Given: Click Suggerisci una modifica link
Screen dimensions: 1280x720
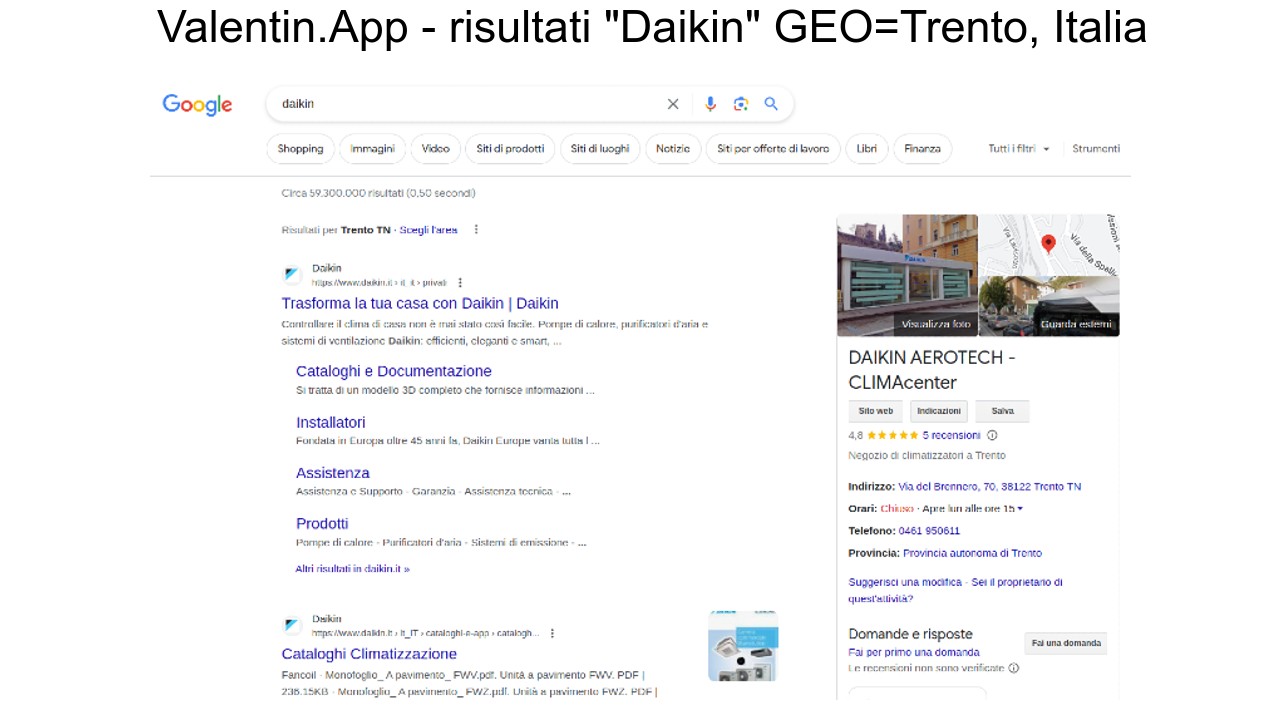Looking at the screenshot, I should [905, 582].
